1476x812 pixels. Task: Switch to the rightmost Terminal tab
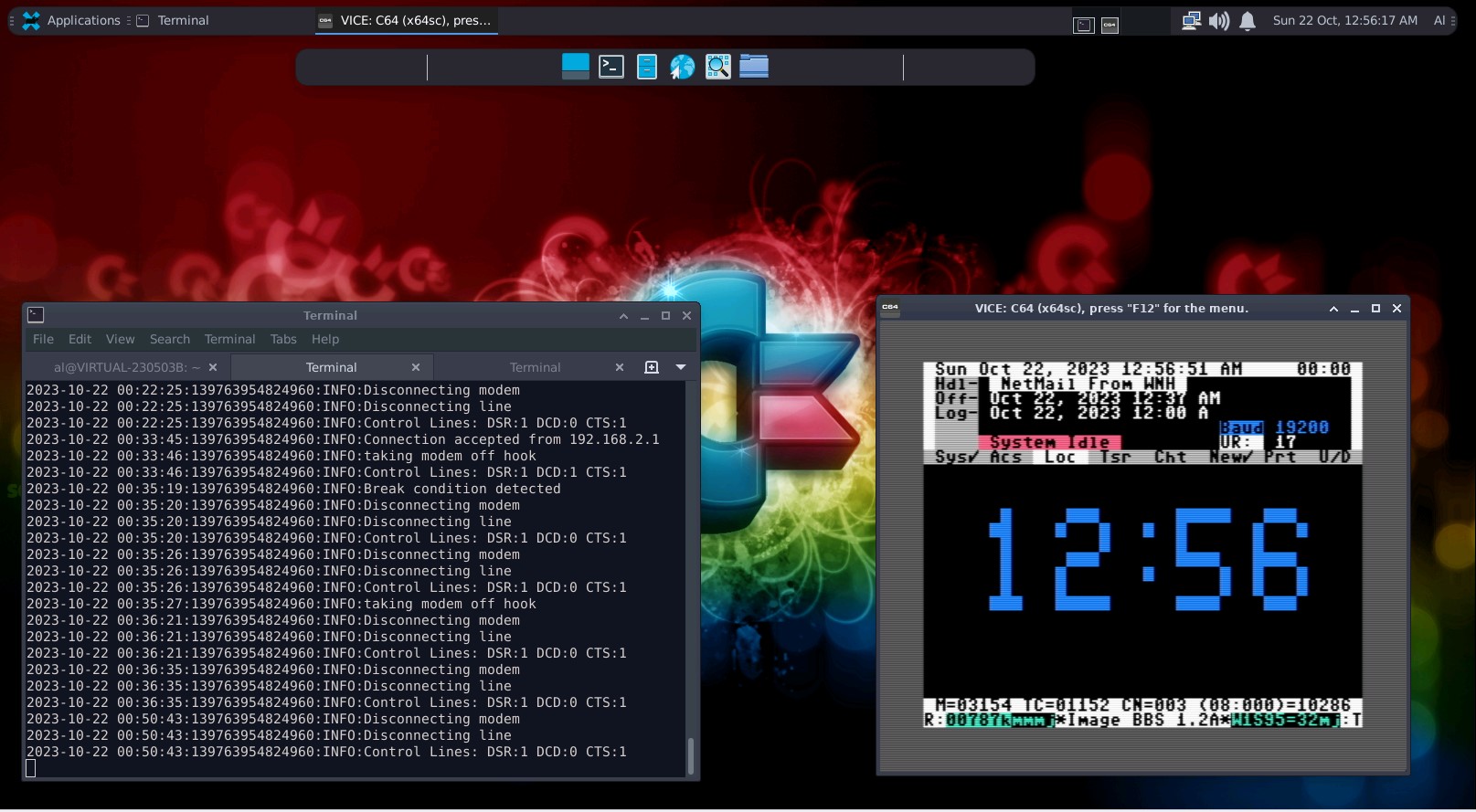click(535, 367)
